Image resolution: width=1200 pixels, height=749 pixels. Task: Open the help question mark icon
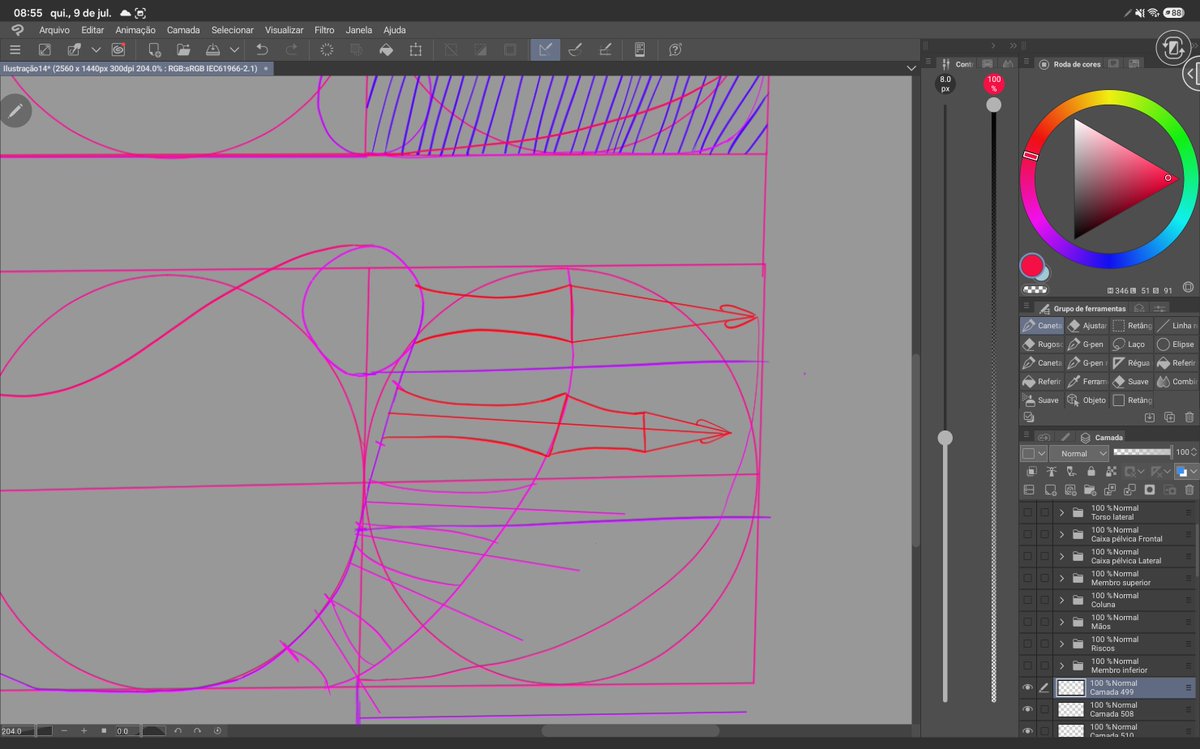pos(675,49)
